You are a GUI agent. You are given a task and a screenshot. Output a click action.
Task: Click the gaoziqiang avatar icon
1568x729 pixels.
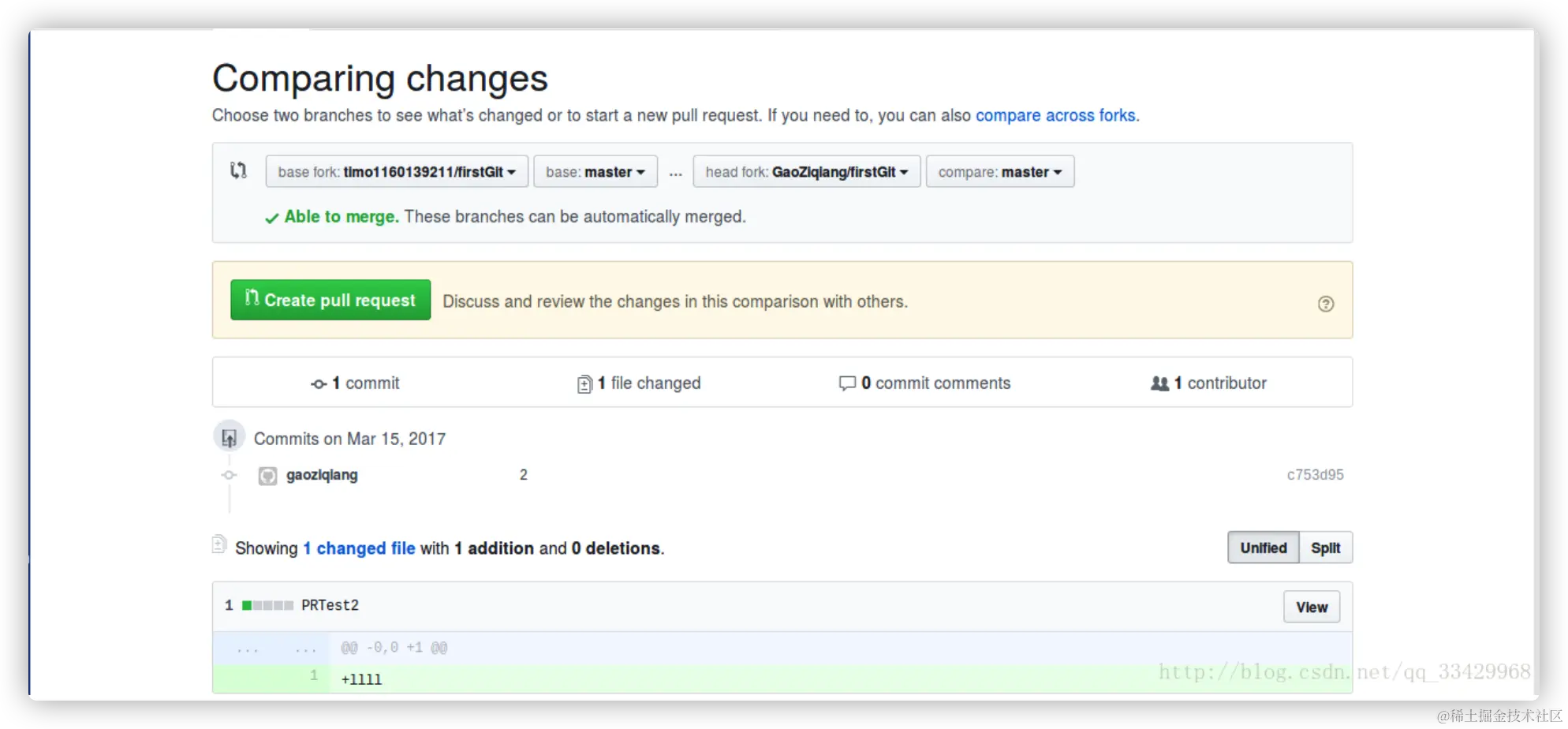pyautogui.click(x=268, y=476)
